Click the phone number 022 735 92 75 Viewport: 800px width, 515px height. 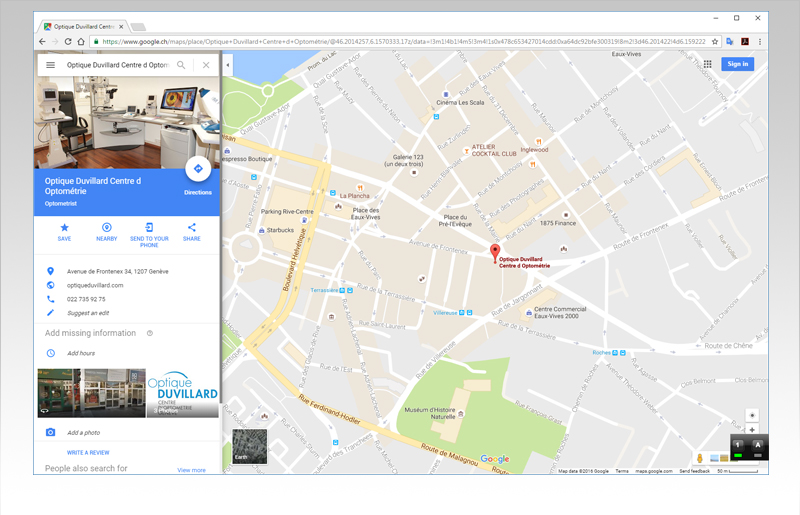(86, 299)
